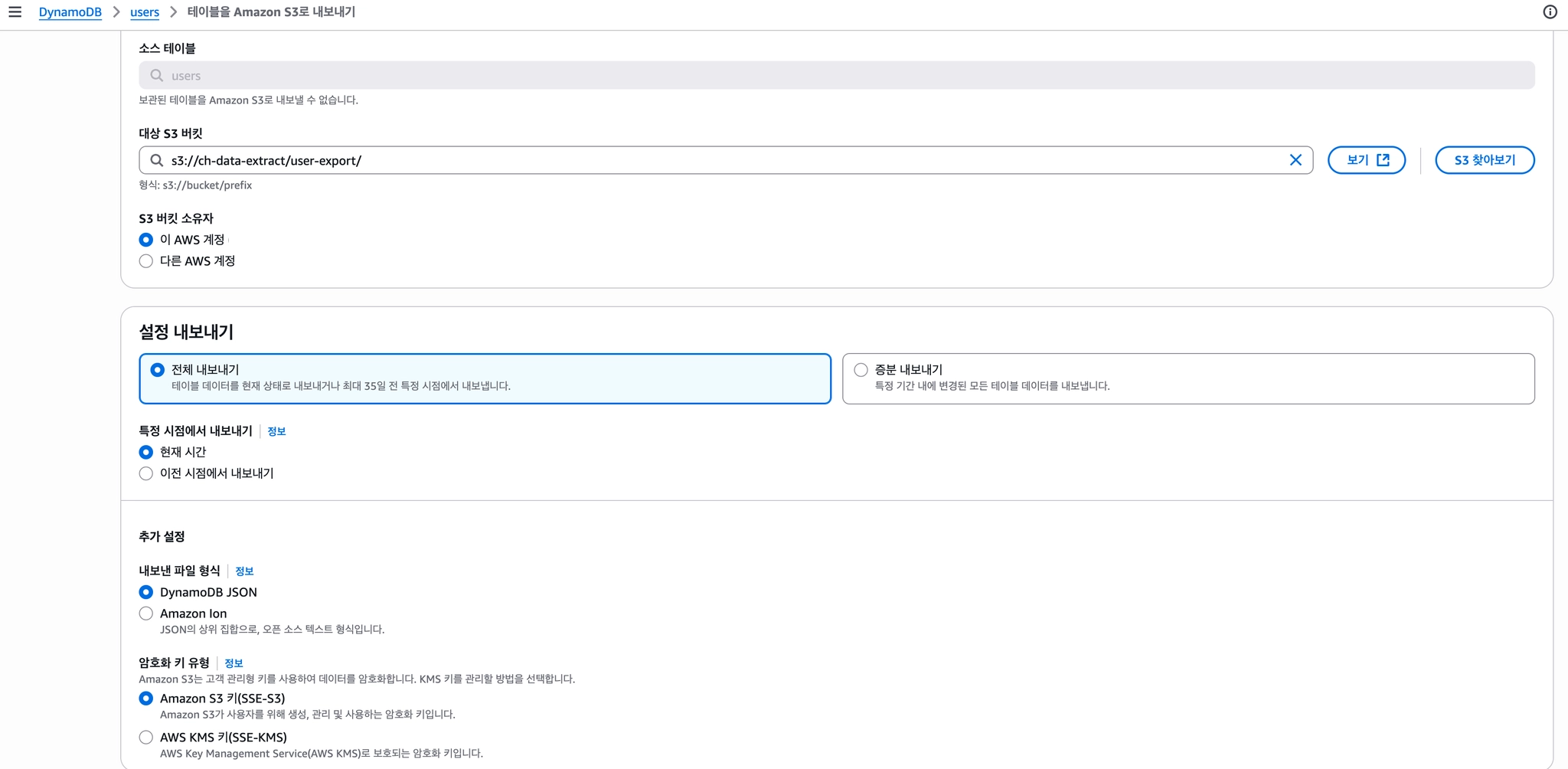Open 정보 link next to 암호화 키 유형
The width and height of the screenshot is (1568, 769).
234,663
